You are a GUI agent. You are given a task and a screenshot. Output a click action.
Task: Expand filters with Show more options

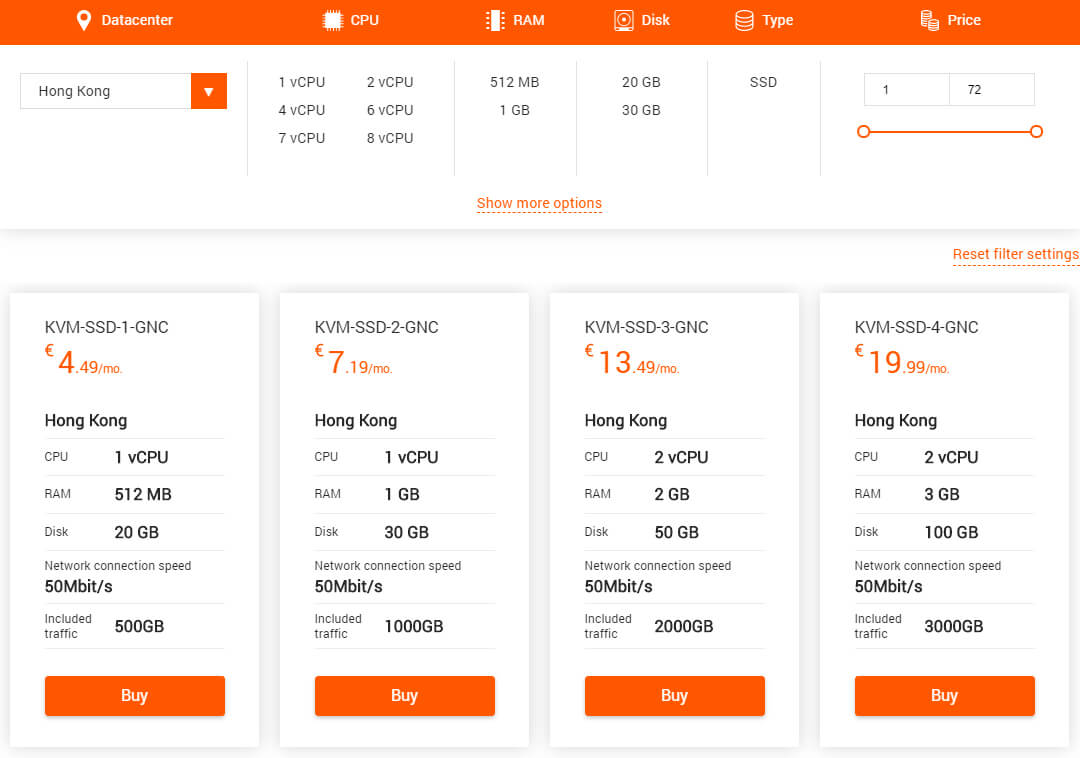point(539,203)
